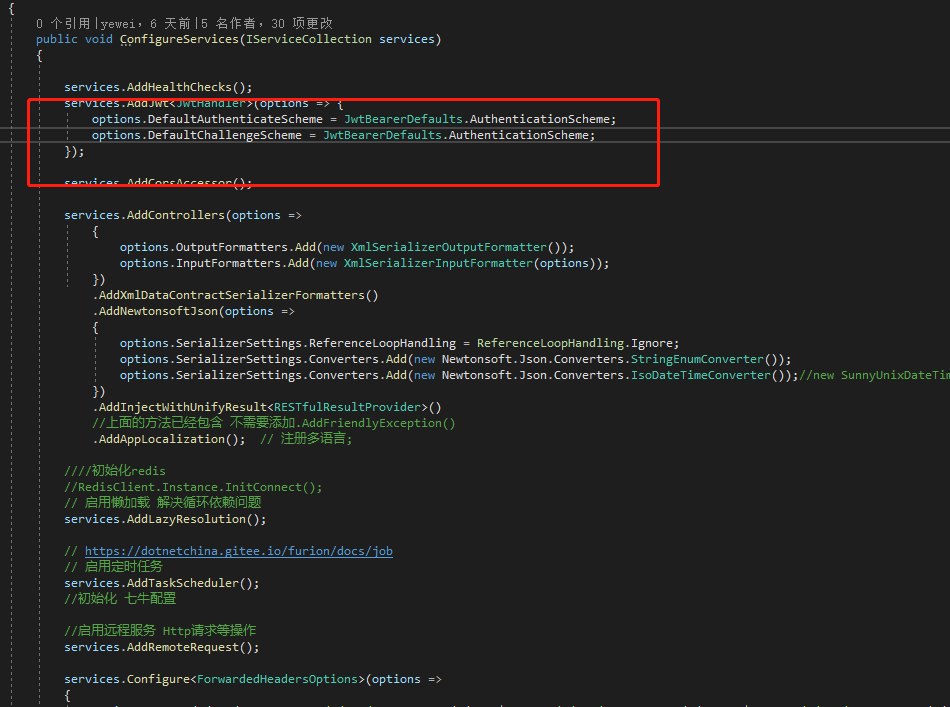This screenshot has height=707, width=950.
Task: Click InputFormatters property
Action: tap(228, 263)
